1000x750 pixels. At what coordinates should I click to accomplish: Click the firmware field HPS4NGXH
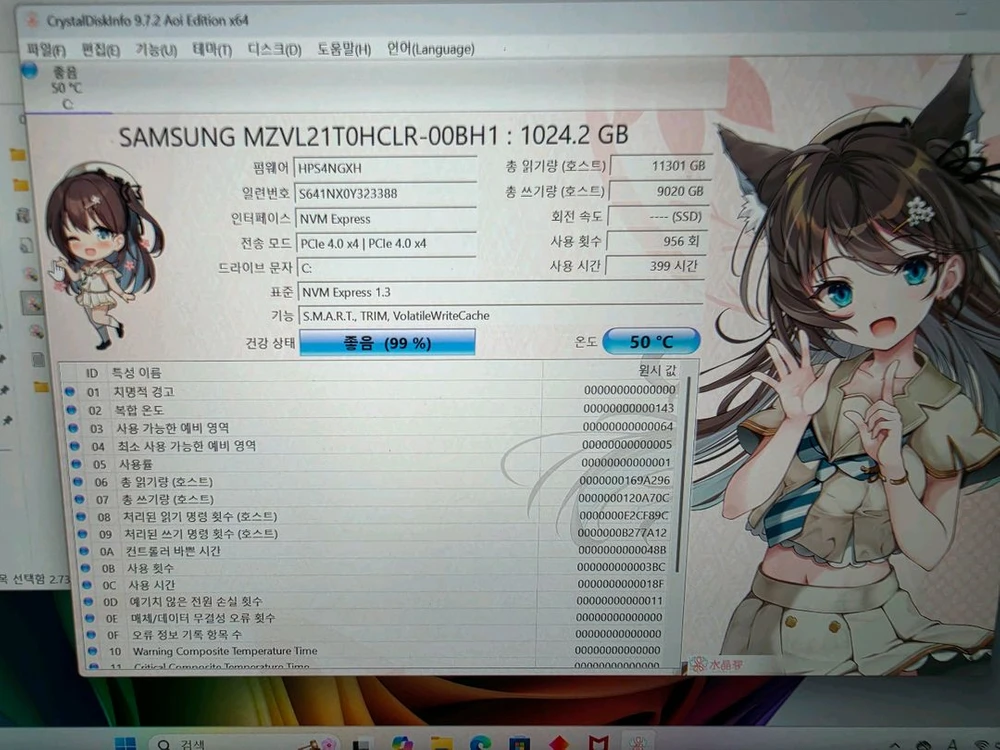[x=385, y=168]
